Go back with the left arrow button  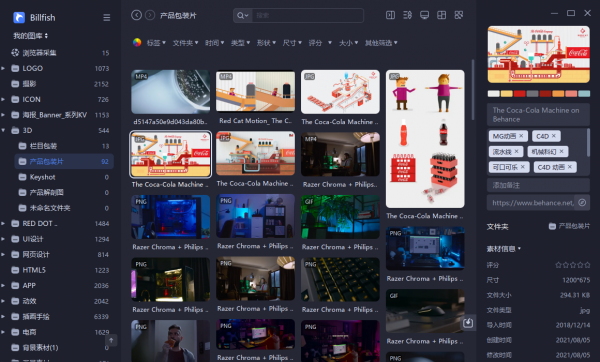click(136, 15)
